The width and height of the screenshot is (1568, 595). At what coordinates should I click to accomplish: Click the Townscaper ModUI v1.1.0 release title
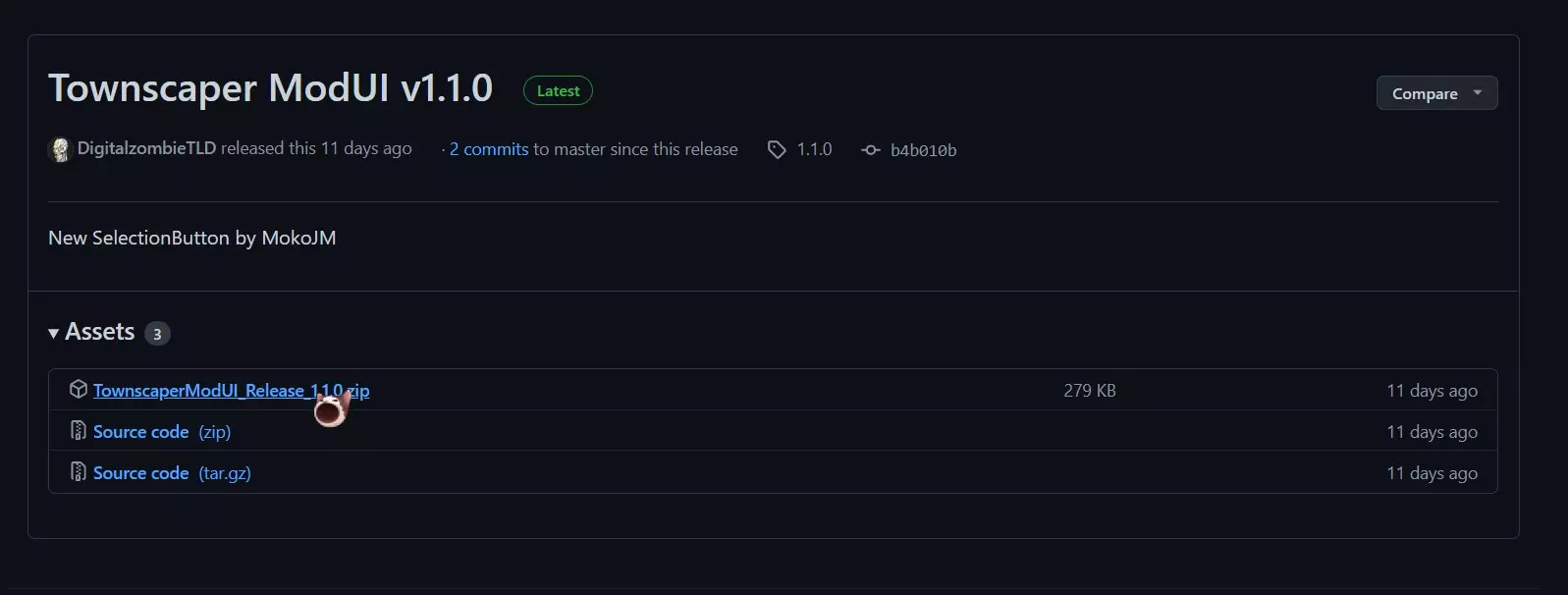270,88
